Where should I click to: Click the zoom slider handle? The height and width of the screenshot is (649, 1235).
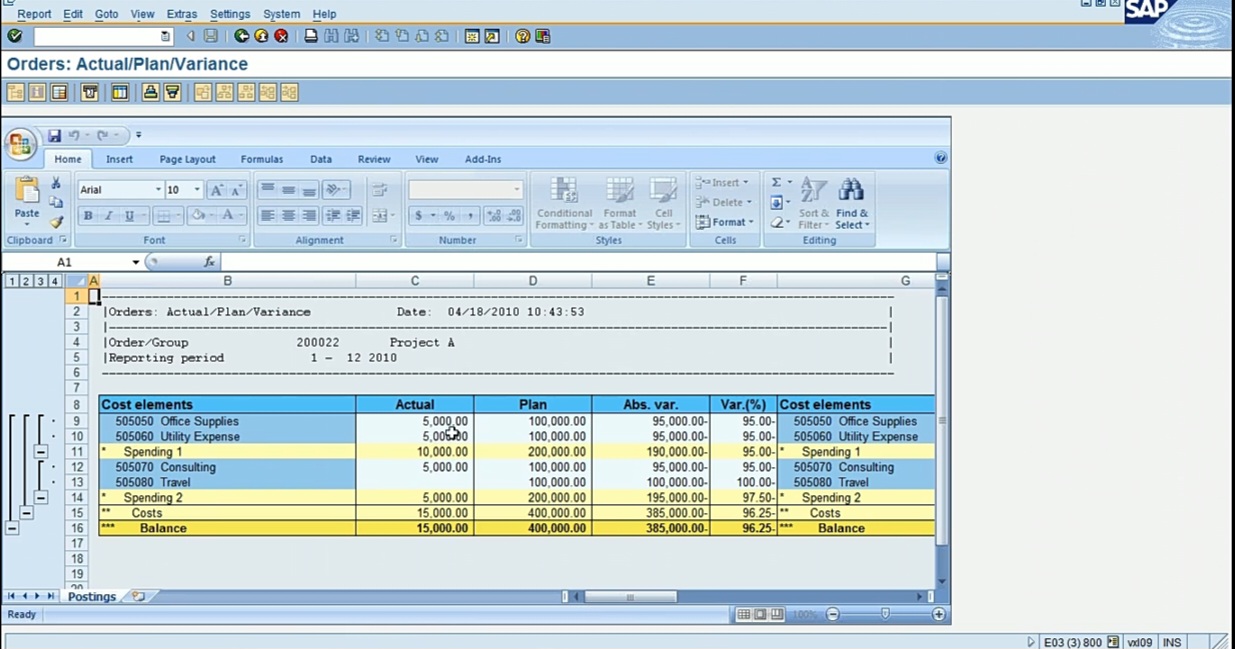click(x=885, y=614)
